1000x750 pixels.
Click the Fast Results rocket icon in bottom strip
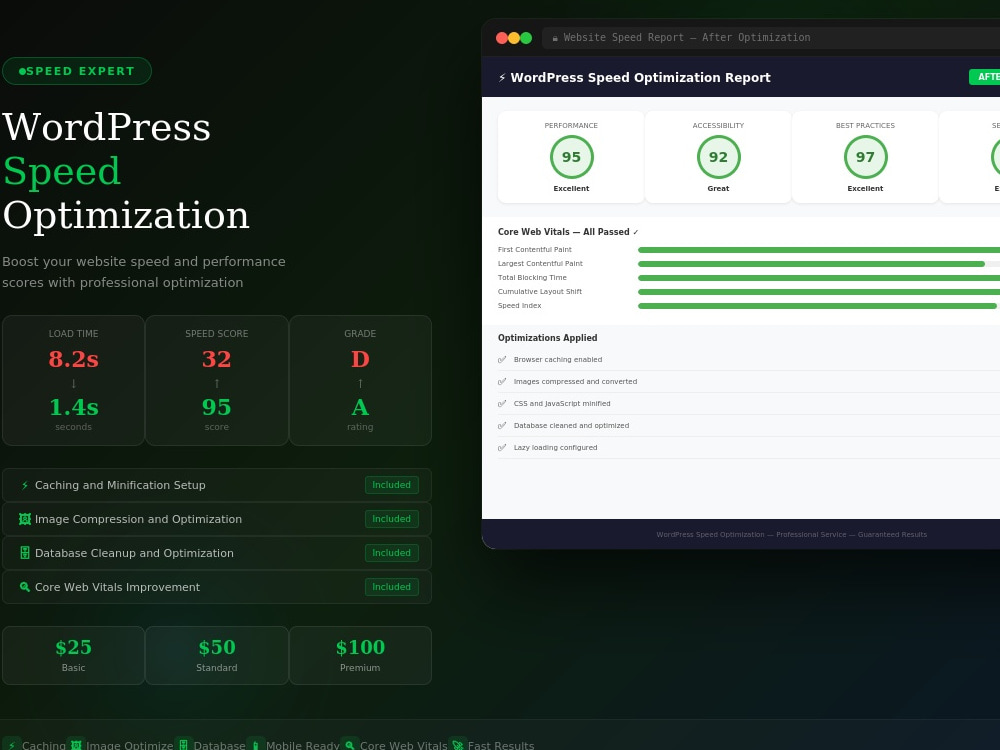[x=457, y=745]
